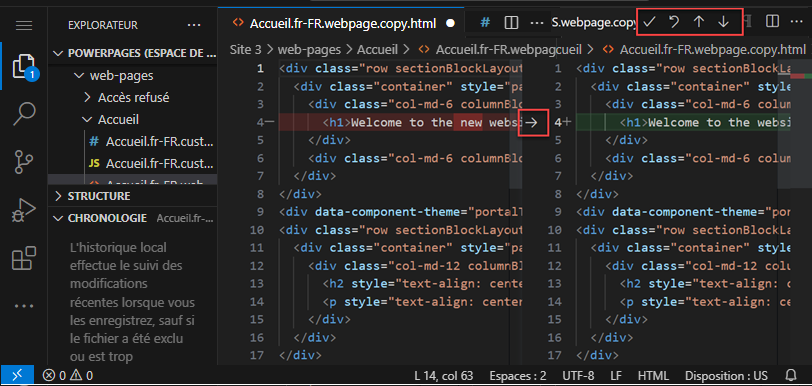Click the h2 text-align line in right editor
Image resolution: width=812 pixels, height=386 pixels.
(x=705, y=283)
